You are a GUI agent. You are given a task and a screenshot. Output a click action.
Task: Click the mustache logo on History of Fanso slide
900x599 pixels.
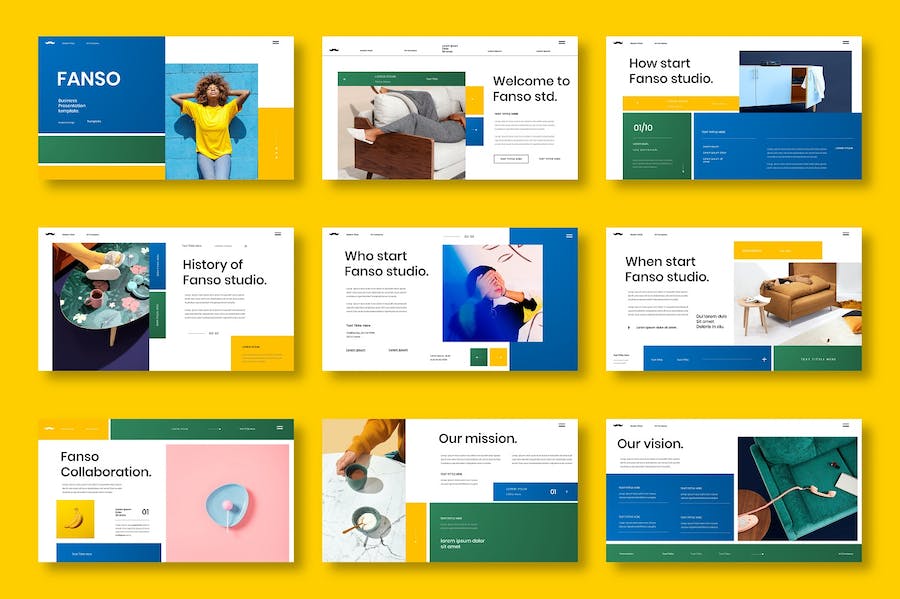tap(50, 234)
